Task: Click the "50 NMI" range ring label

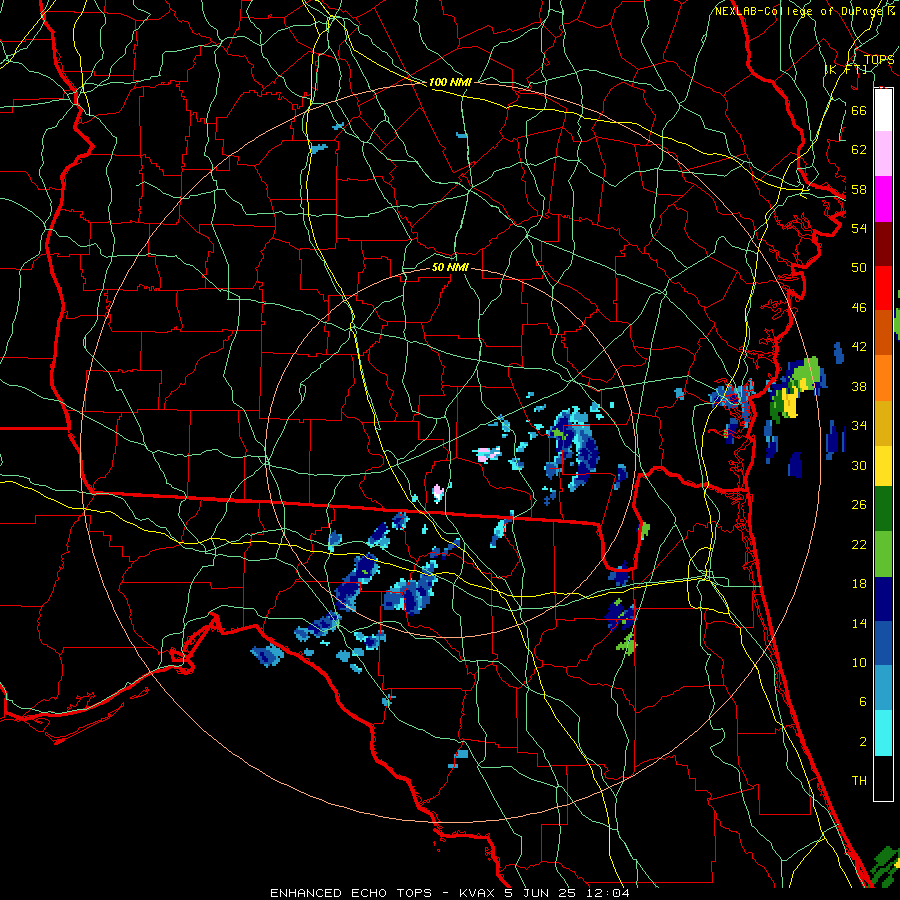Action: point(450,267)
